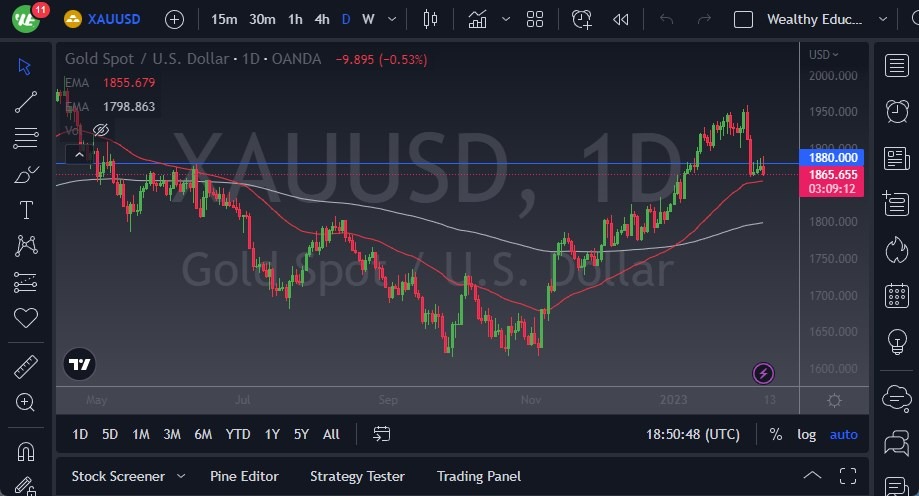Switch to the 1h timeframe

295,19
